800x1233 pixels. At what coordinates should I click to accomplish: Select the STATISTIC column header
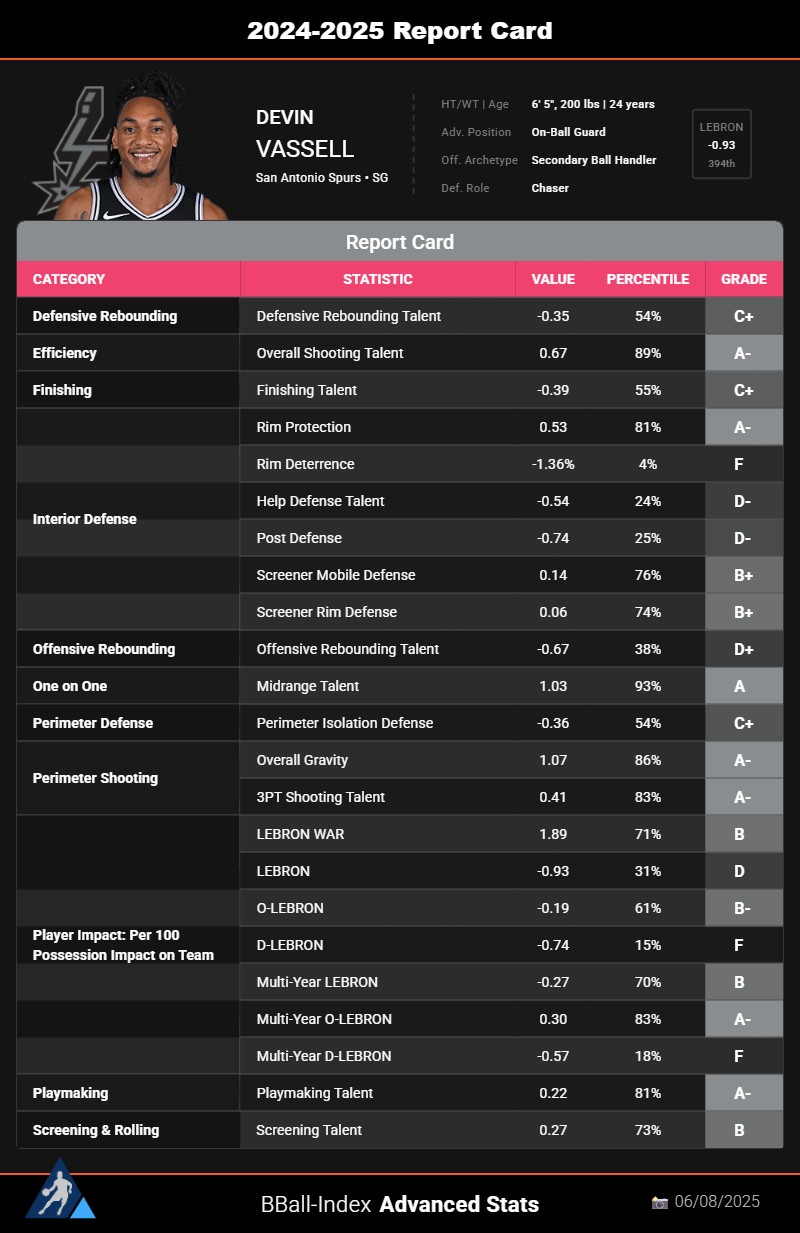[377, 279]
